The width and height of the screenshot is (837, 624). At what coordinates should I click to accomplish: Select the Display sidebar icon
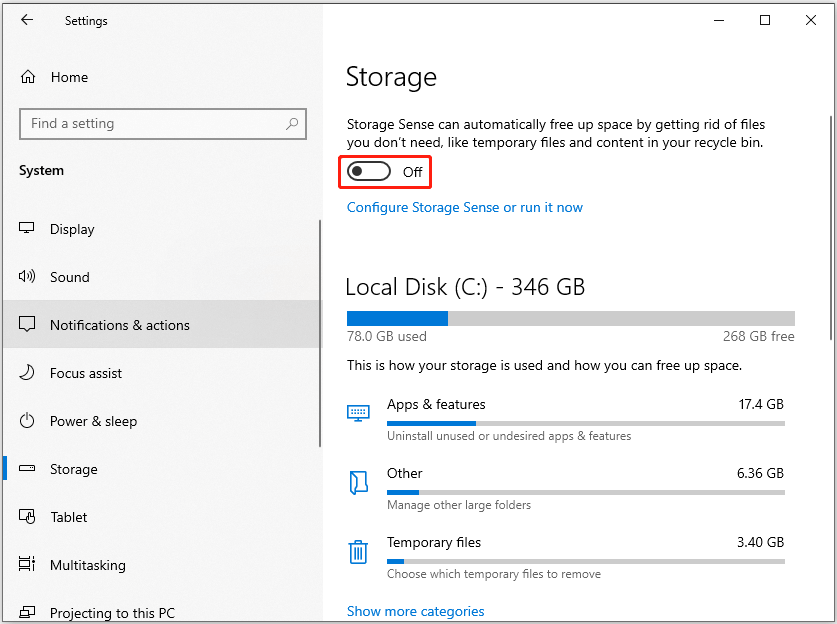[29, 229]
